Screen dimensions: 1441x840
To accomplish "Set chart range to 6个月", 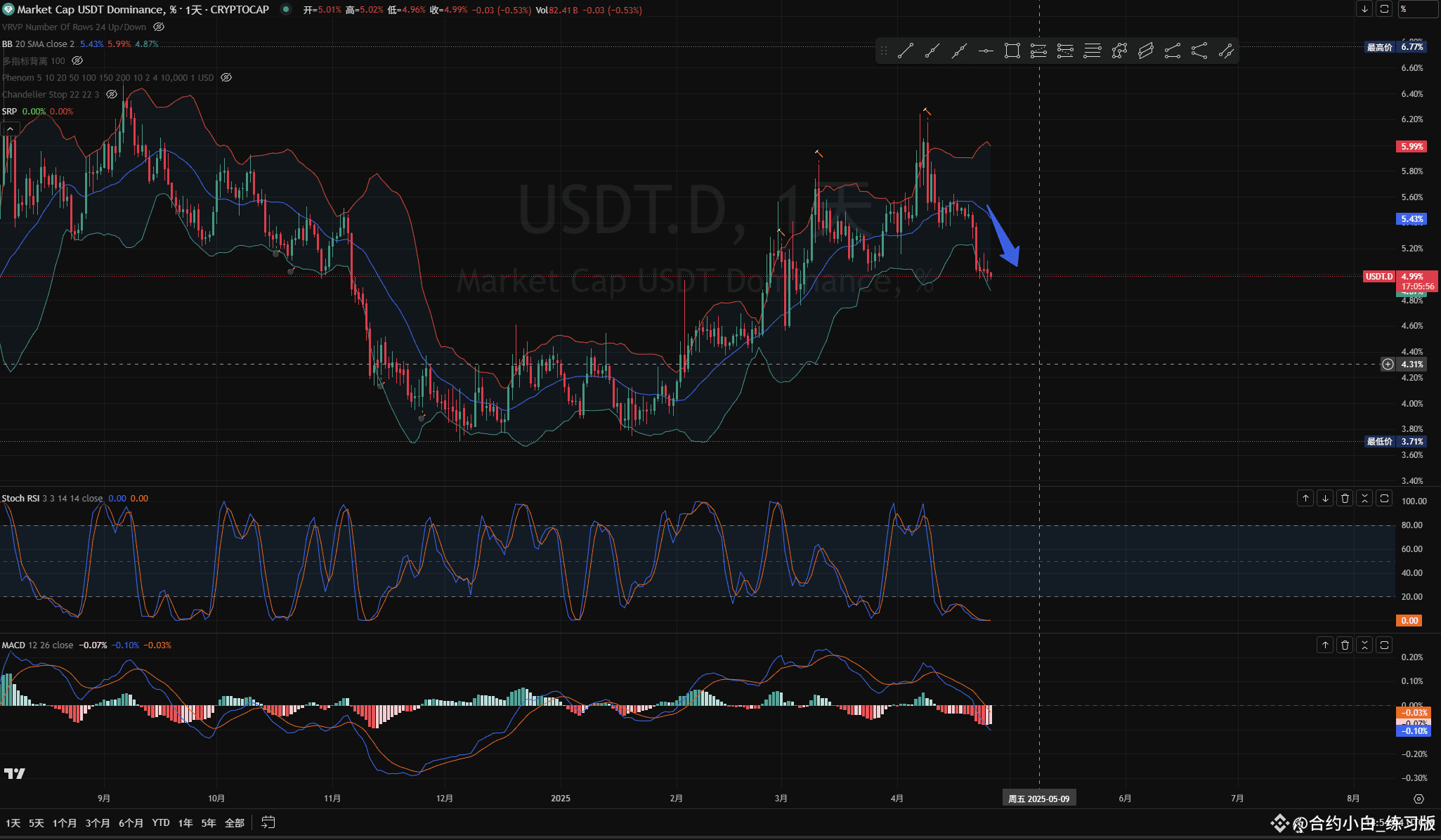I will 131,822.
